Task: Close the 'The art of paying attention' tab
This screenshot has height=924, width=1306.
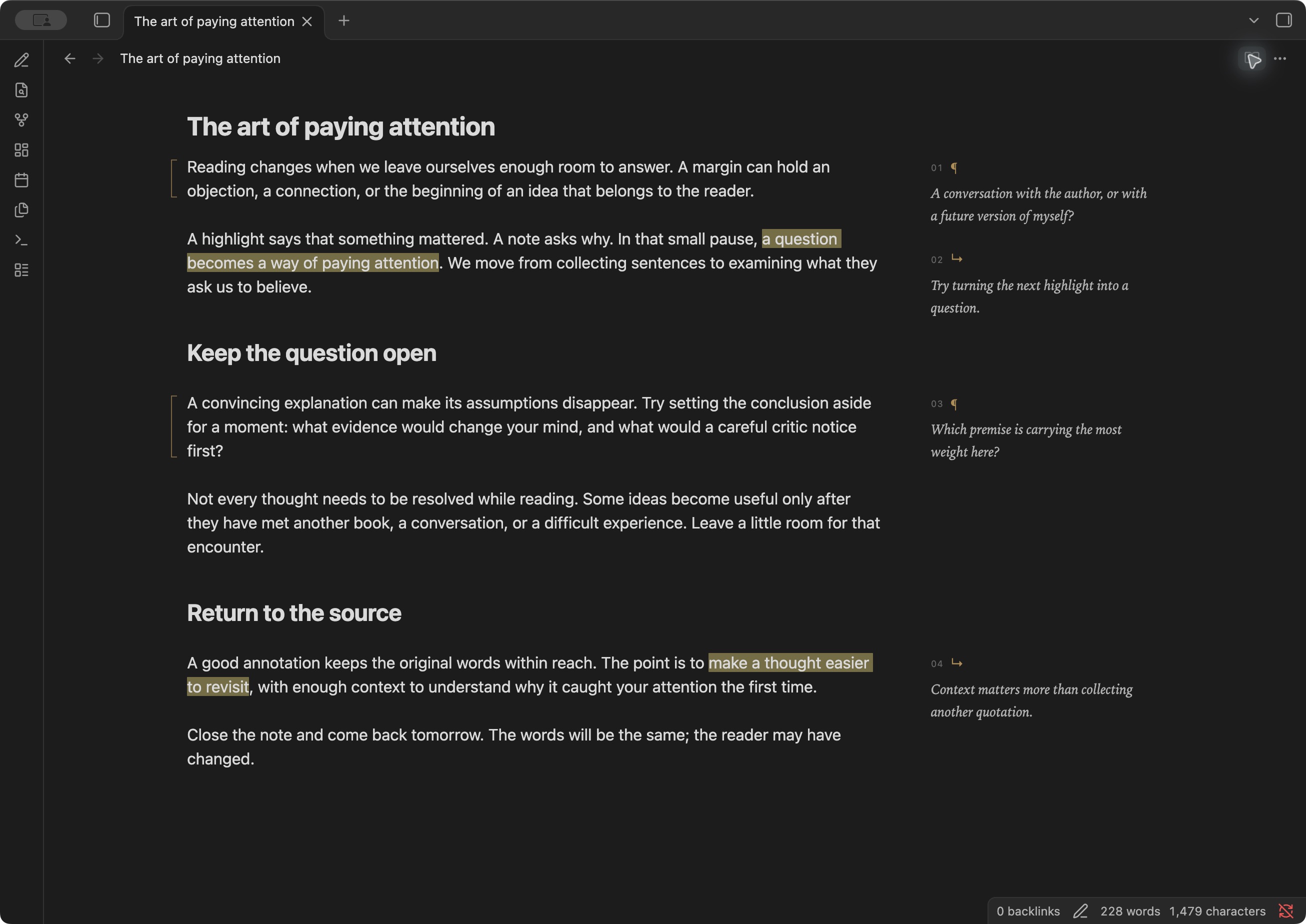Action: pos(307,21)
